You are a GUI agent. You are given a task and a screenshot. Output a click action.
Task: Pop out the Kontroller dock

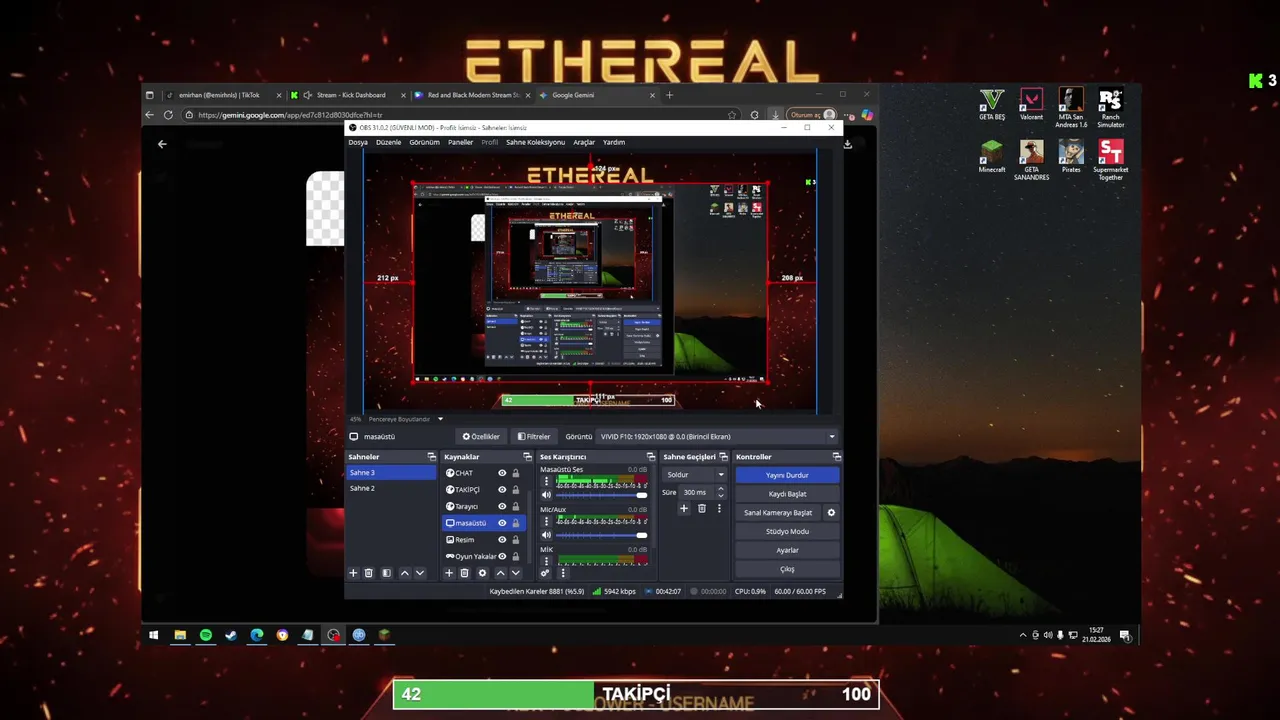coord(837,457)
